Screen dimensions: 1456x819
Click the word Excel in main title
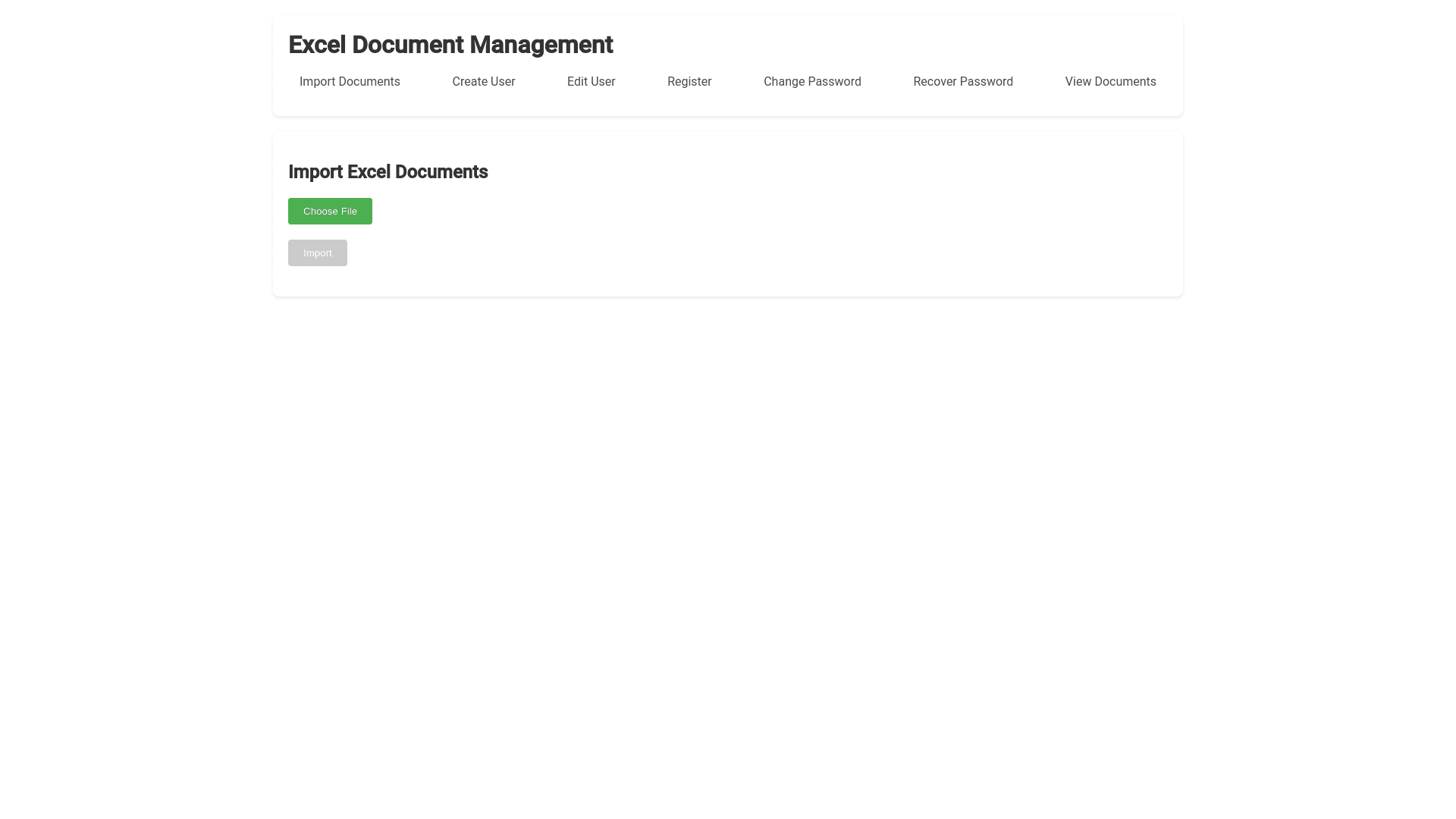pyautogui.click(x=316, y=45)
